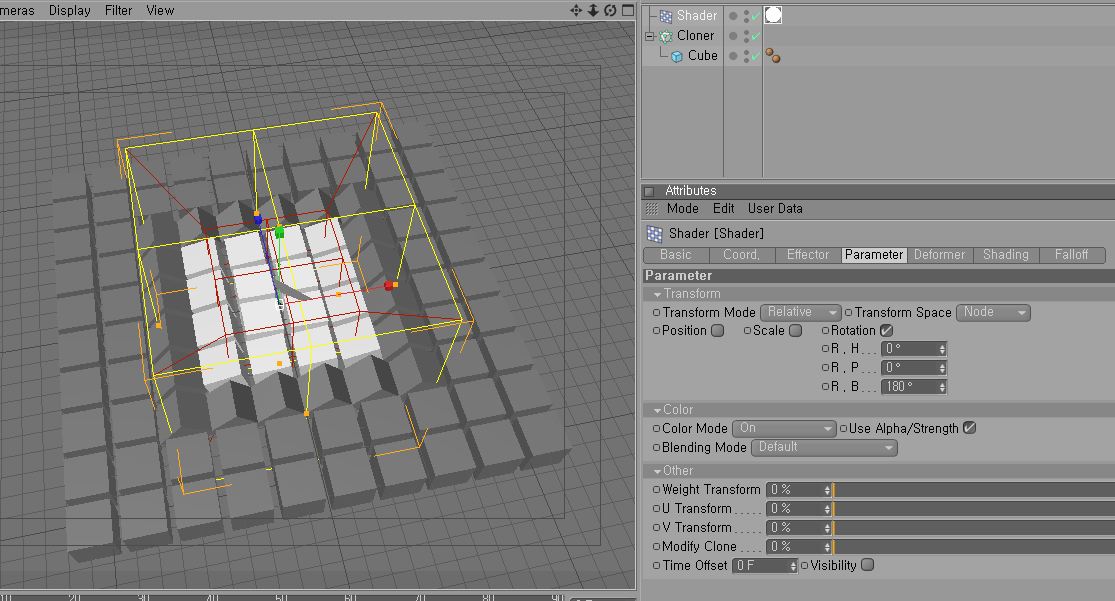Click the layer dot on Cube row
The height and width of the screenshot is (601, 1115).
(733, 55)
